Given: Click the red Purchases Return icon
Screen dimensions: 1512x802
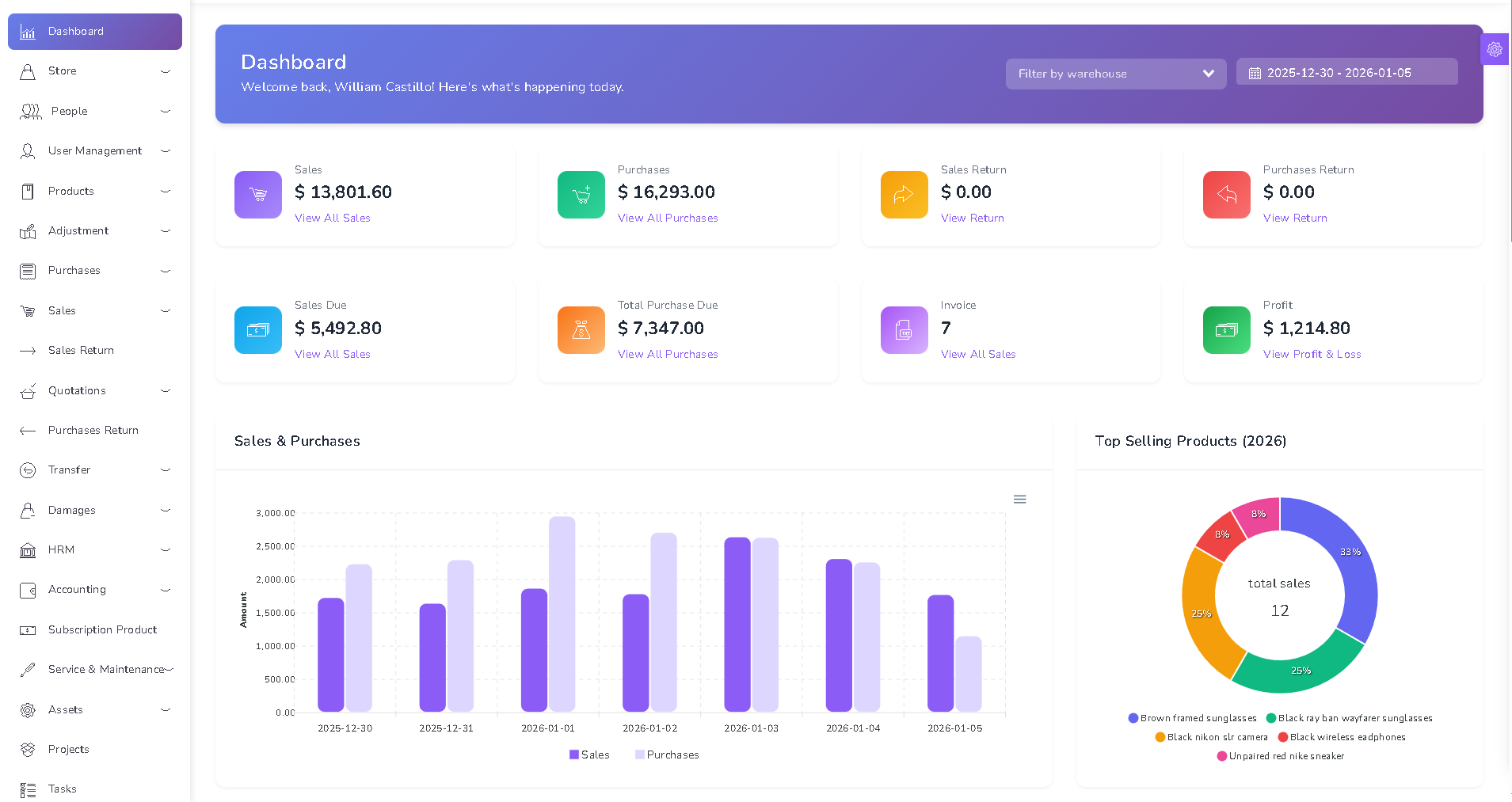Looking at the screenshot, I should (x=1226, y=195).
